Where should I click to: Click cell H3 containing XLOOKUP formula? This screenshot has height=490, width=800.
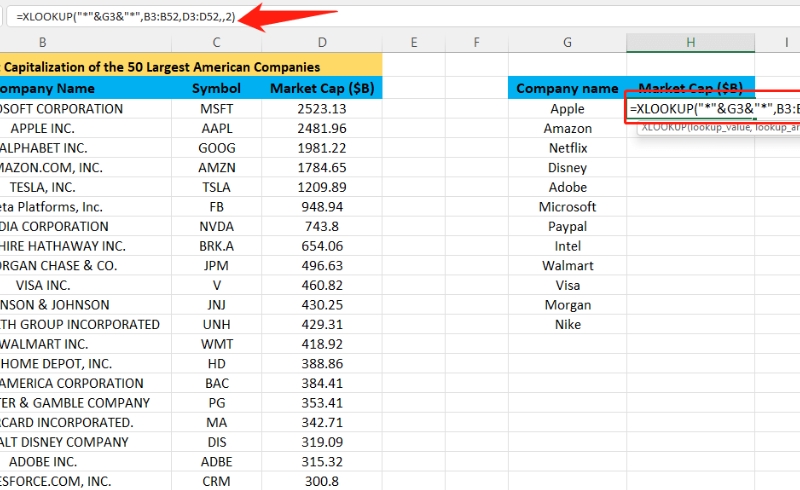pyautogui.click(x=713, y=108)
